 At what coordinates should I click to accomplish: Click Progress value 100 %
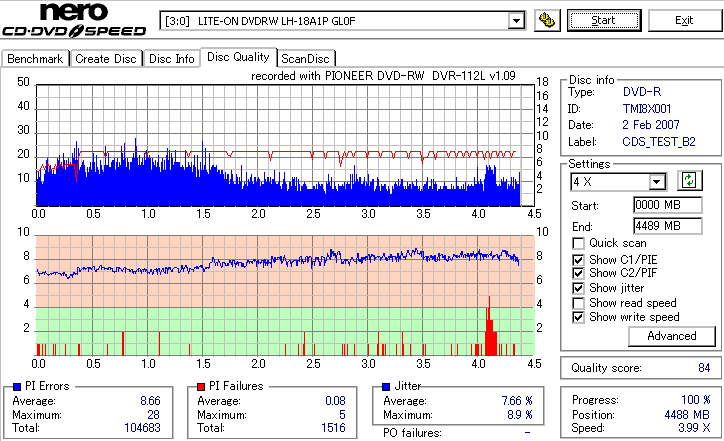(695, 400)
